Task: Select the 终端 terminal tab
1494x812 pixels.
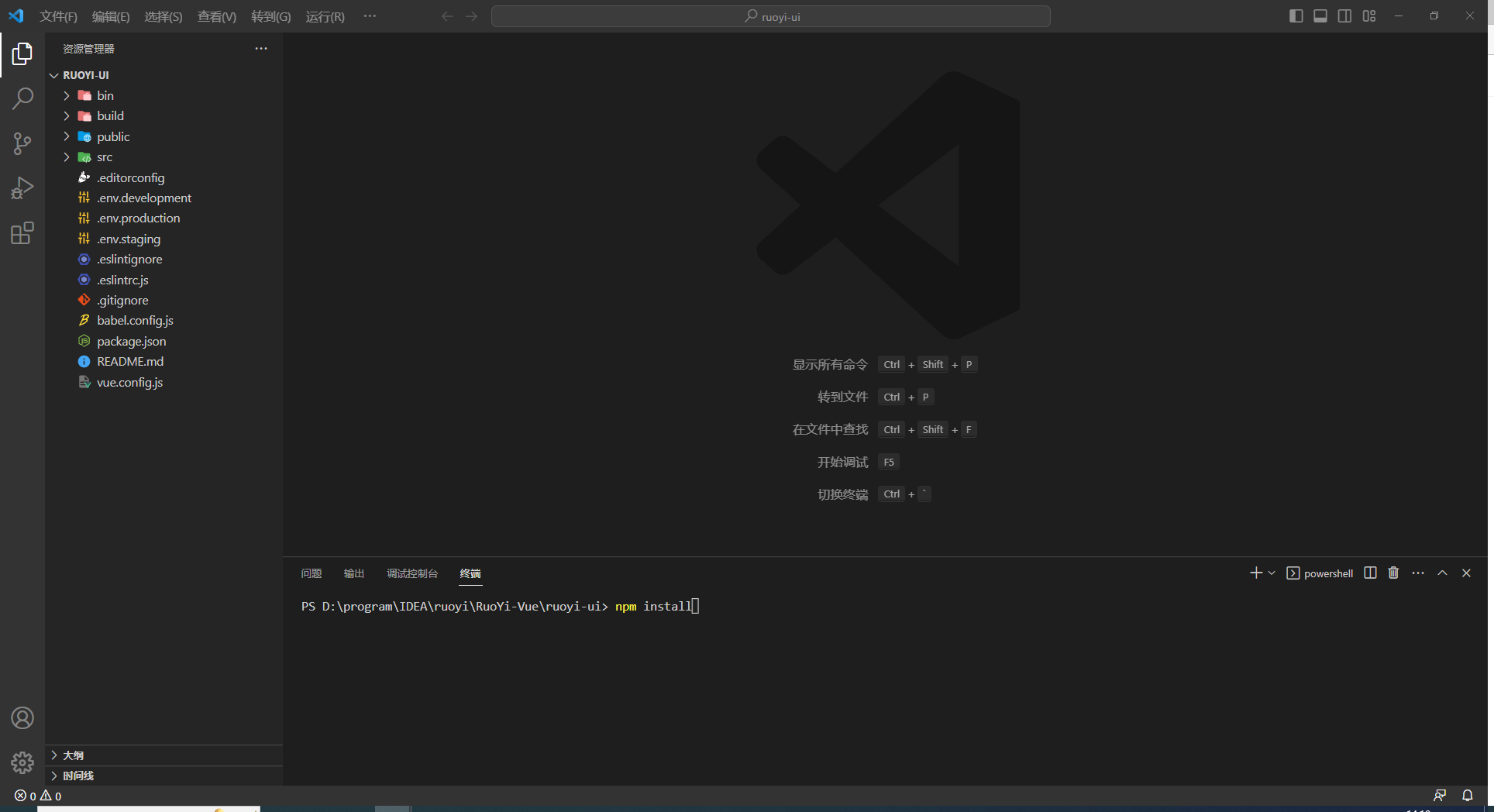Action: pyautogui.click(x=470, y=573)
